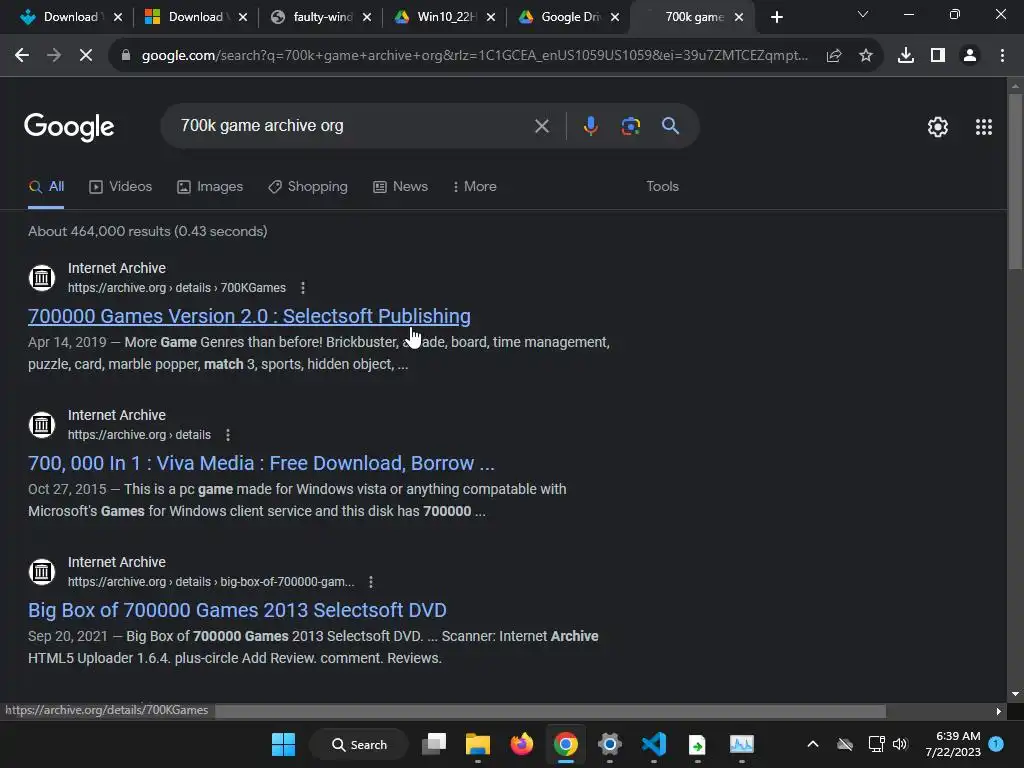This screenshot has height=768, width=1024.
Task: Close the 700k game tab
Action: pyautogui.click(x=739, y=17)
